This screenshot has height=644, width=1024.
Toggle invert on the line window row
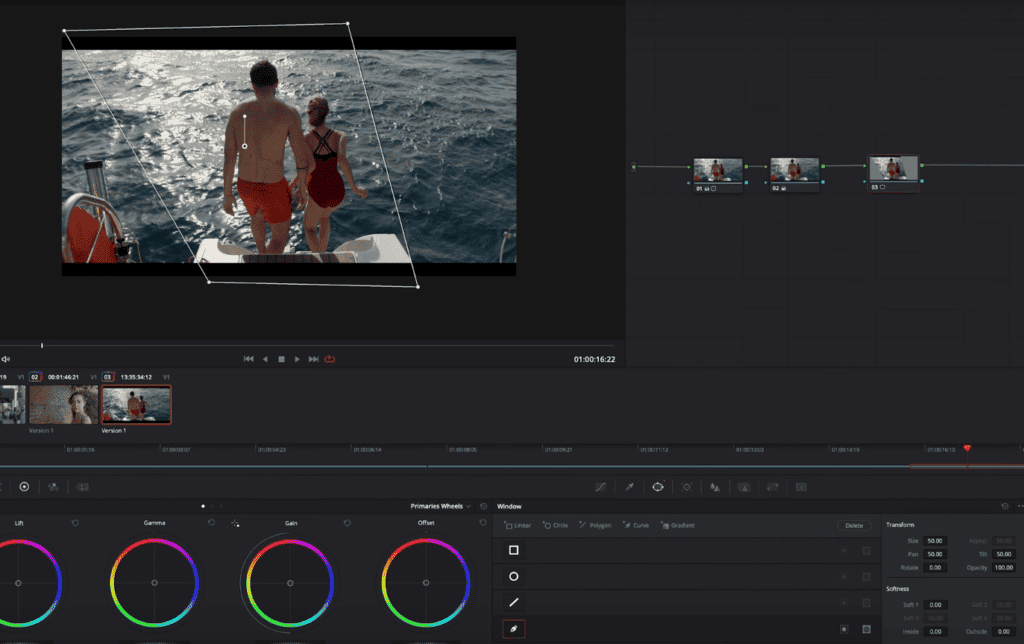[844, 604]
